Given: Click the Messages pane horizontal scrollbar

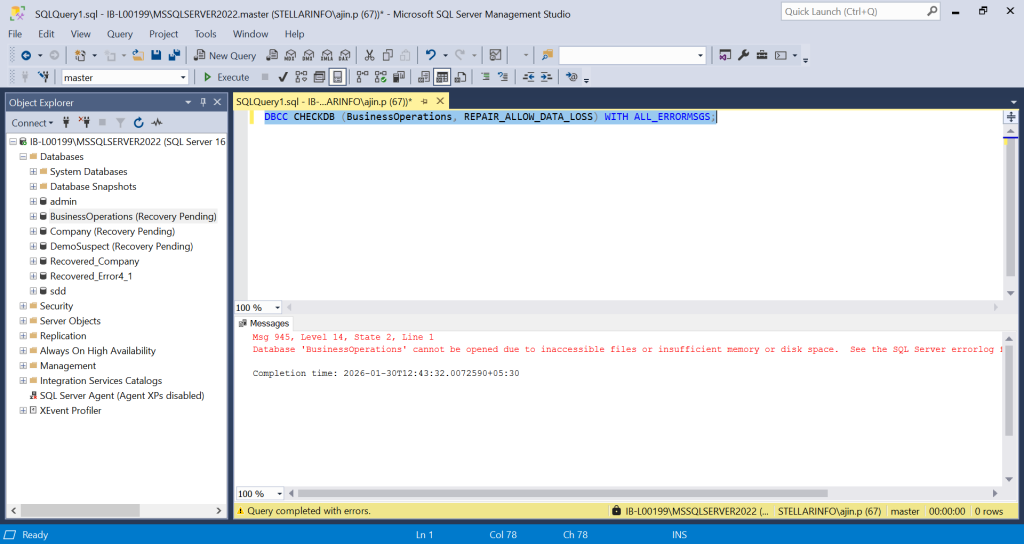Looking at the screenshot, I should pos(563,494).
